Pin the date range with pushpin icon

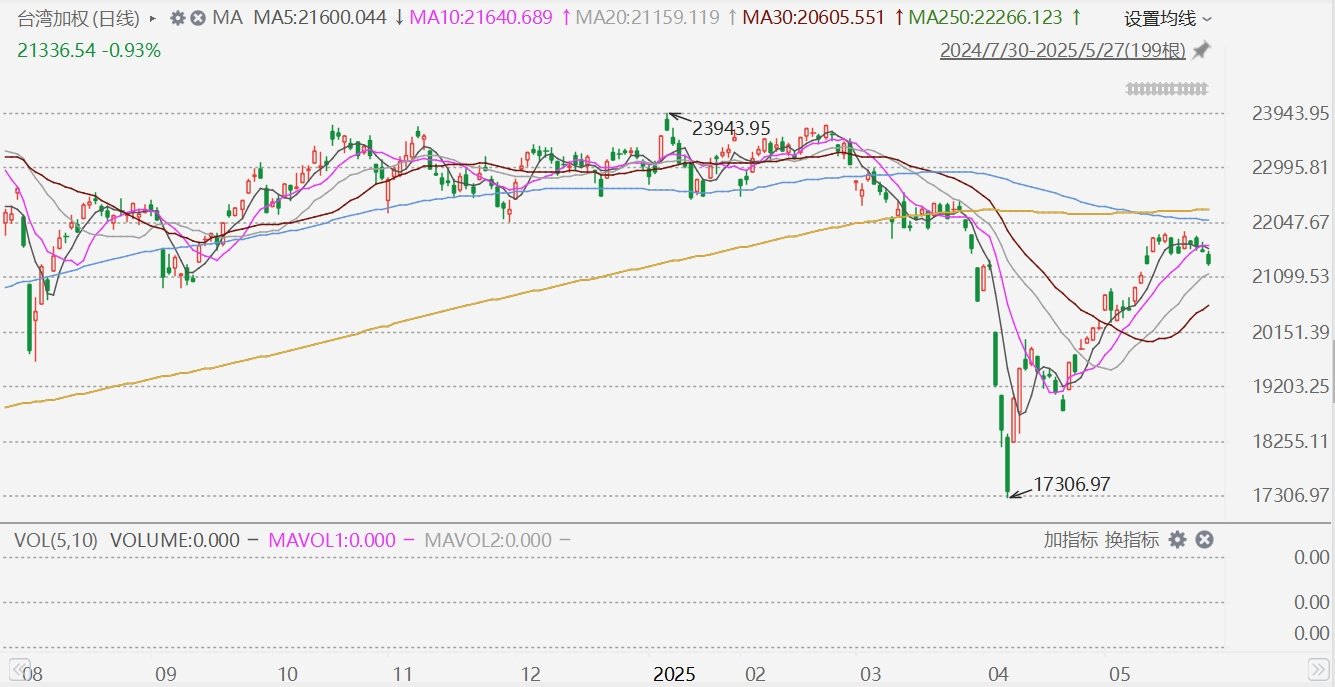click(1201, 50)
